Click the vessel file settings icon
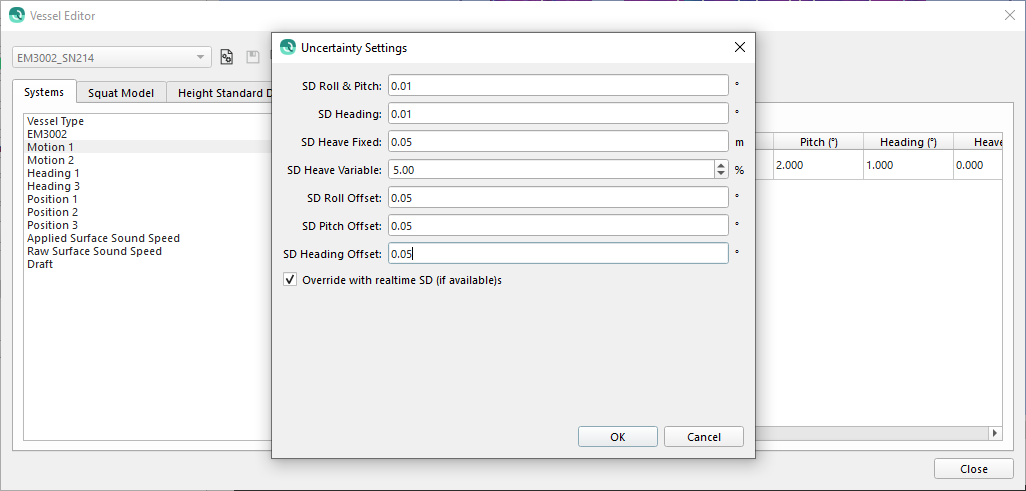1026x491 pixels. [227, 57]
